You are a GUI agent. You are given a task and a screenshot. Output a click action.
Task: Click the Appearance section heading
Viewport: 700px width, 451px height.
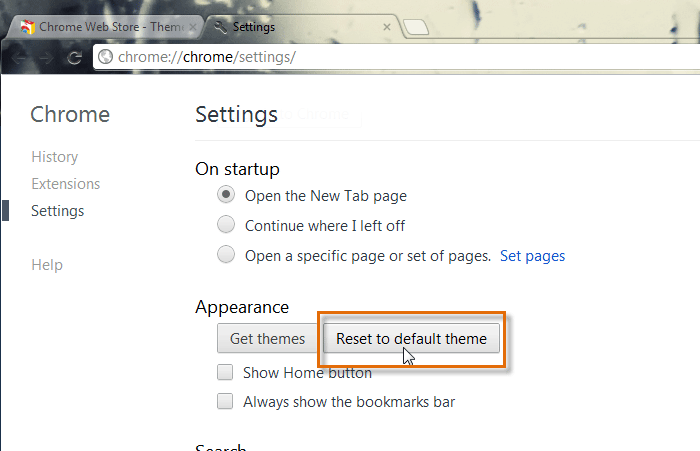(x=242, y=307)
